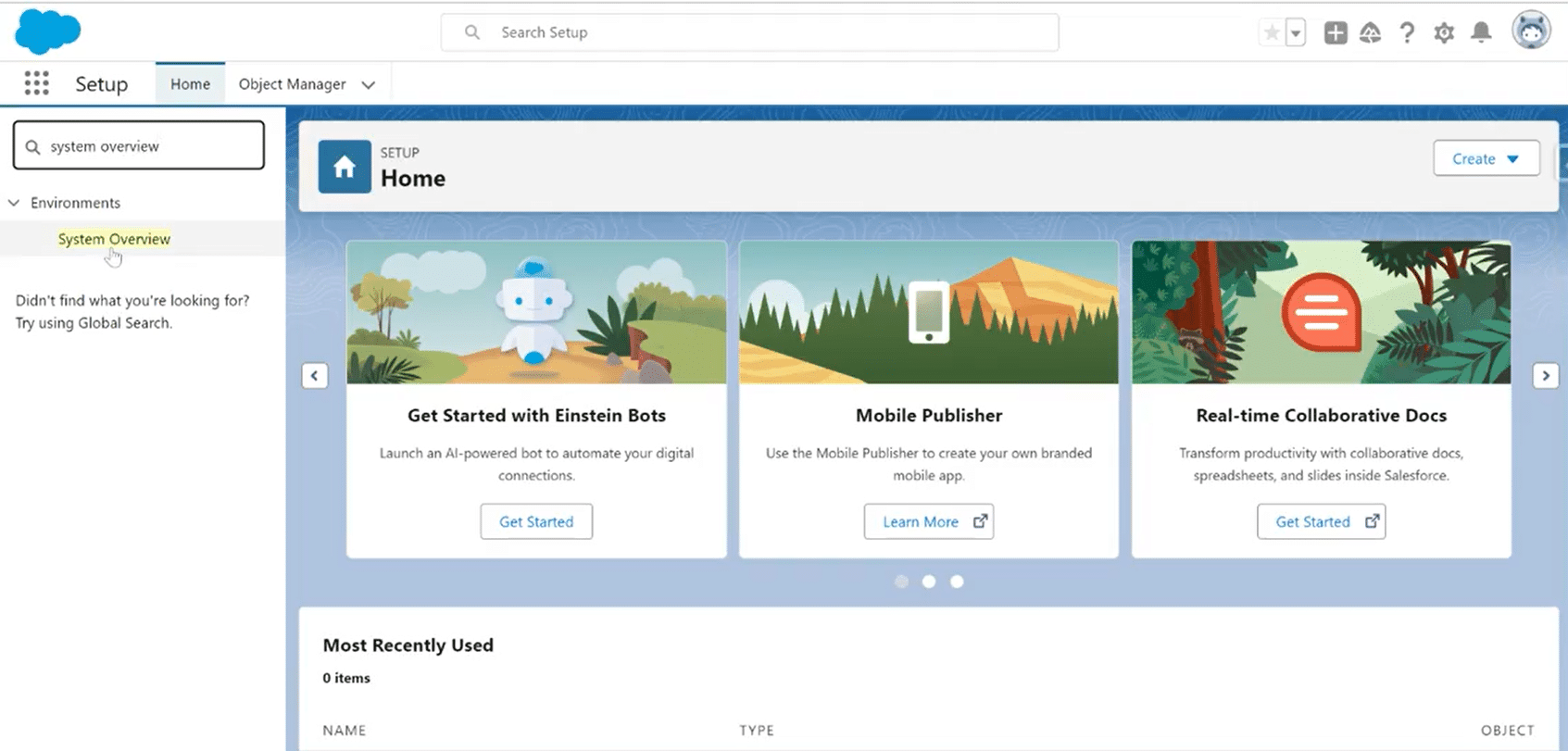Click the favorites star icon
Screen dimensions: 1568x751
coord(1272,33)
